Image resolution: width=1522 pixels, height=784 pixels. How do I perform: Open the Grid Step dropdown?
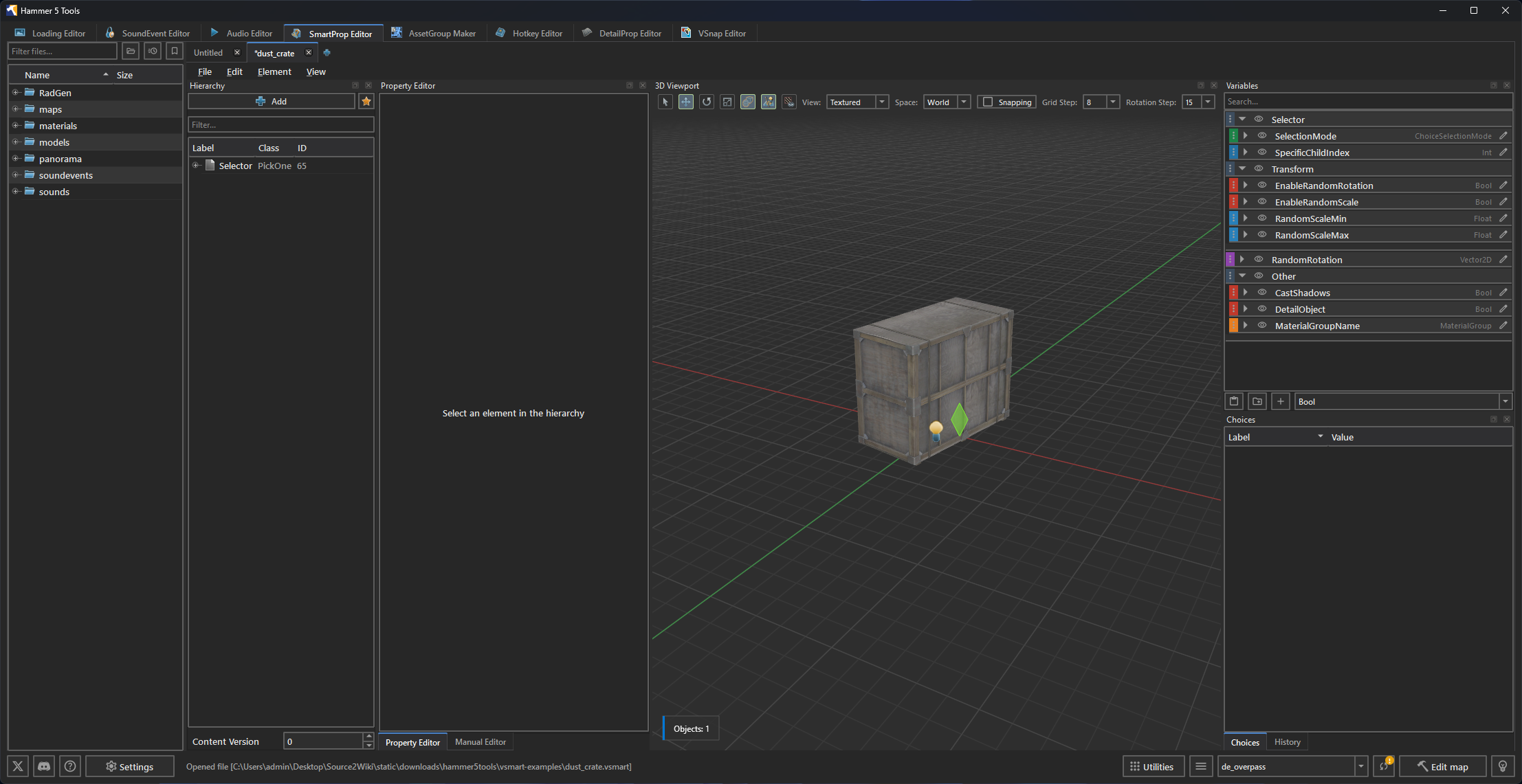point(1101,102)
